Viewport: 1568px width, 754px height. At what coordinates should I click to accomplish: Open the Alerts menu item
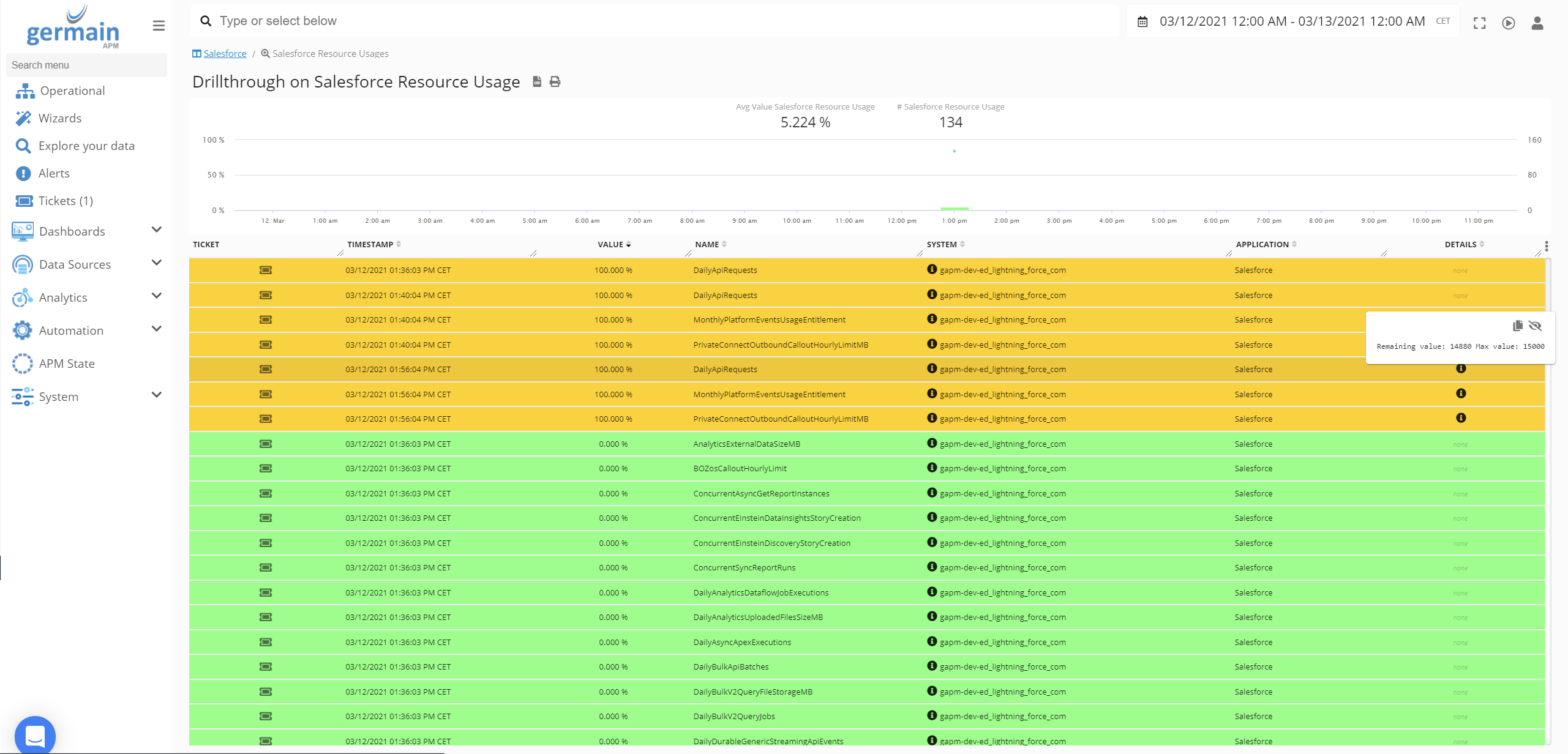(54, 173)
